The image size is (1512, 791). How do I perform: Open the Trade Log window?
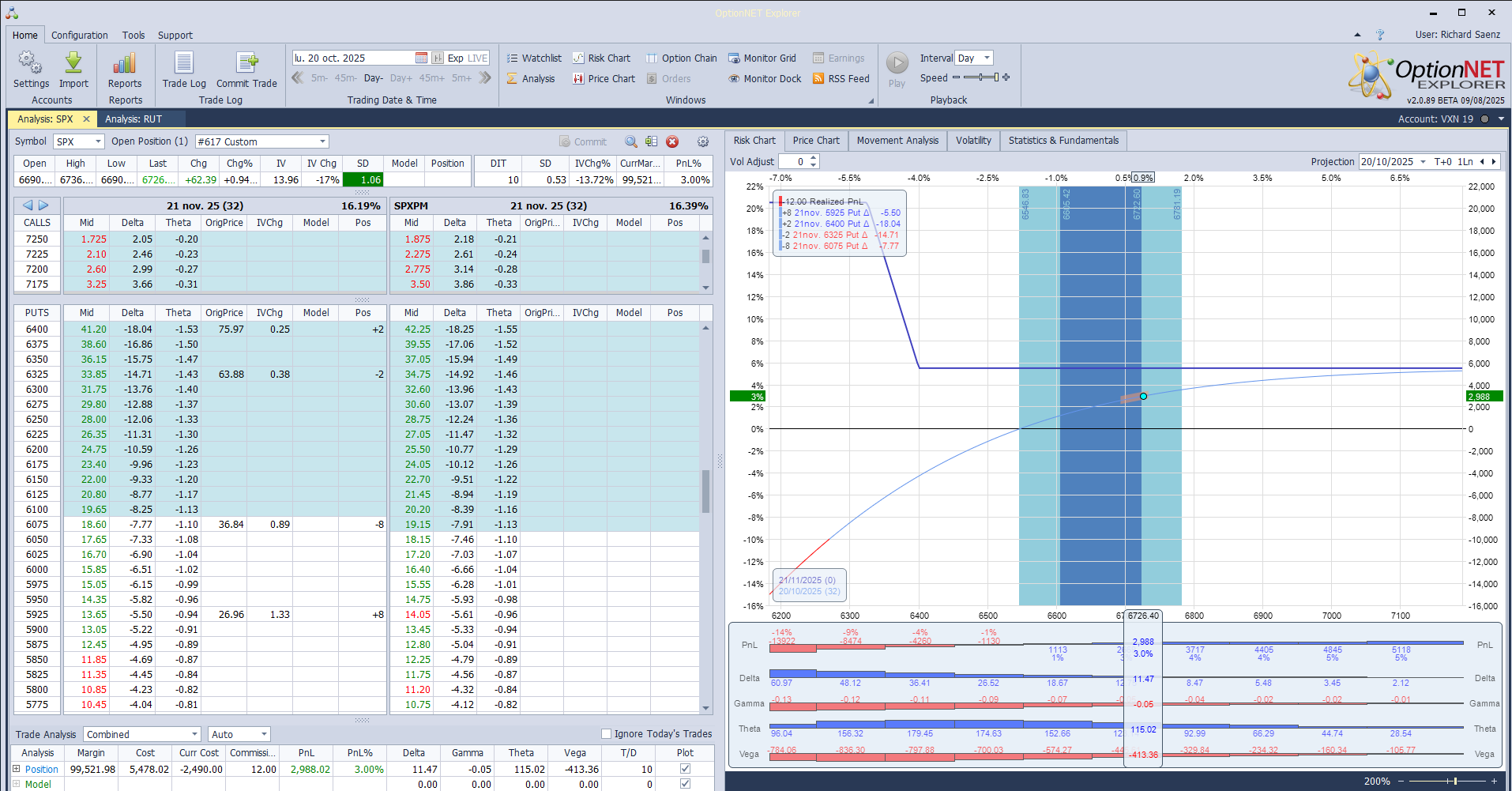[184, 70]
